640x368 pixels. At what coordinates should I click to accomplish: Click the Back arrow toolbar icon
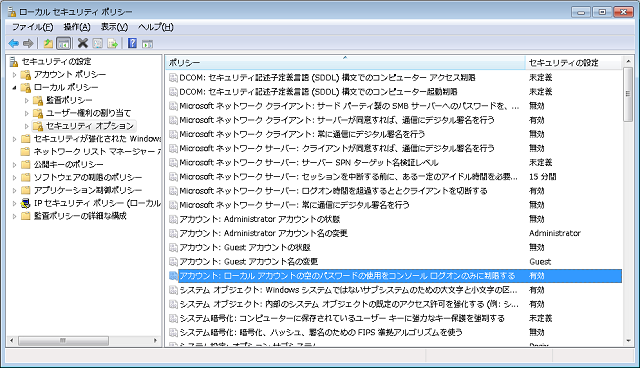point(13,43)
